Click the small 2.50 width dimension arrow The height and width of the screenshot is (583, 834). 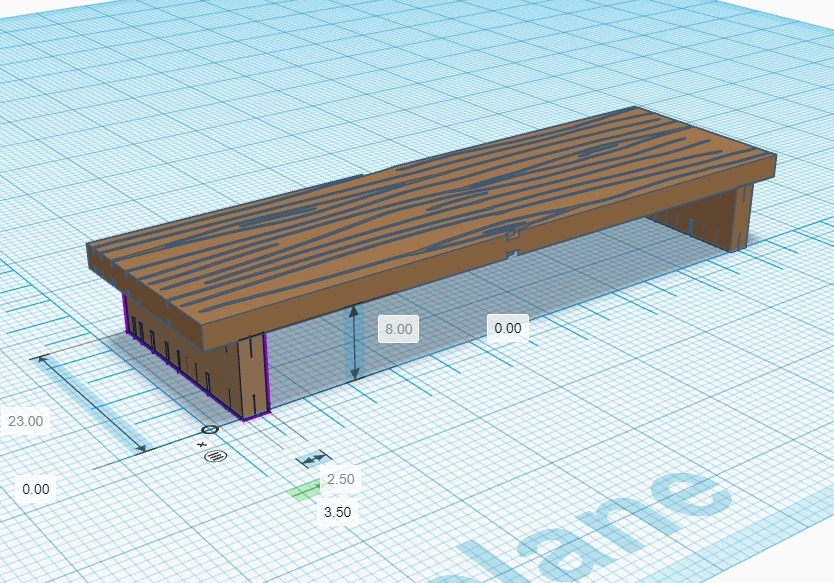(x=313, y=459)
